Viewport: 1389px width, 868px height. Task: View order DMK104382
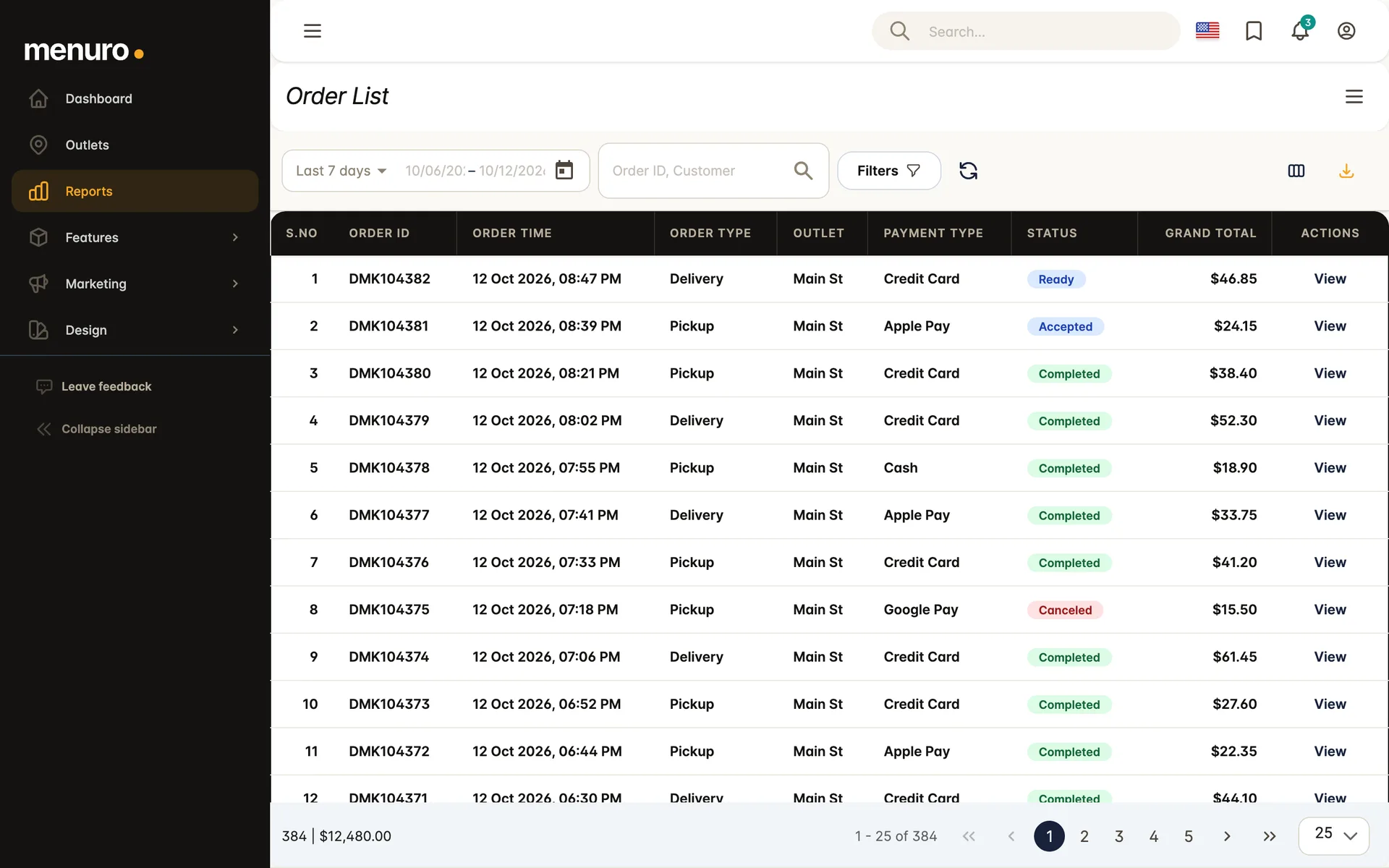pyautogui.click(x=1330, y=278)
